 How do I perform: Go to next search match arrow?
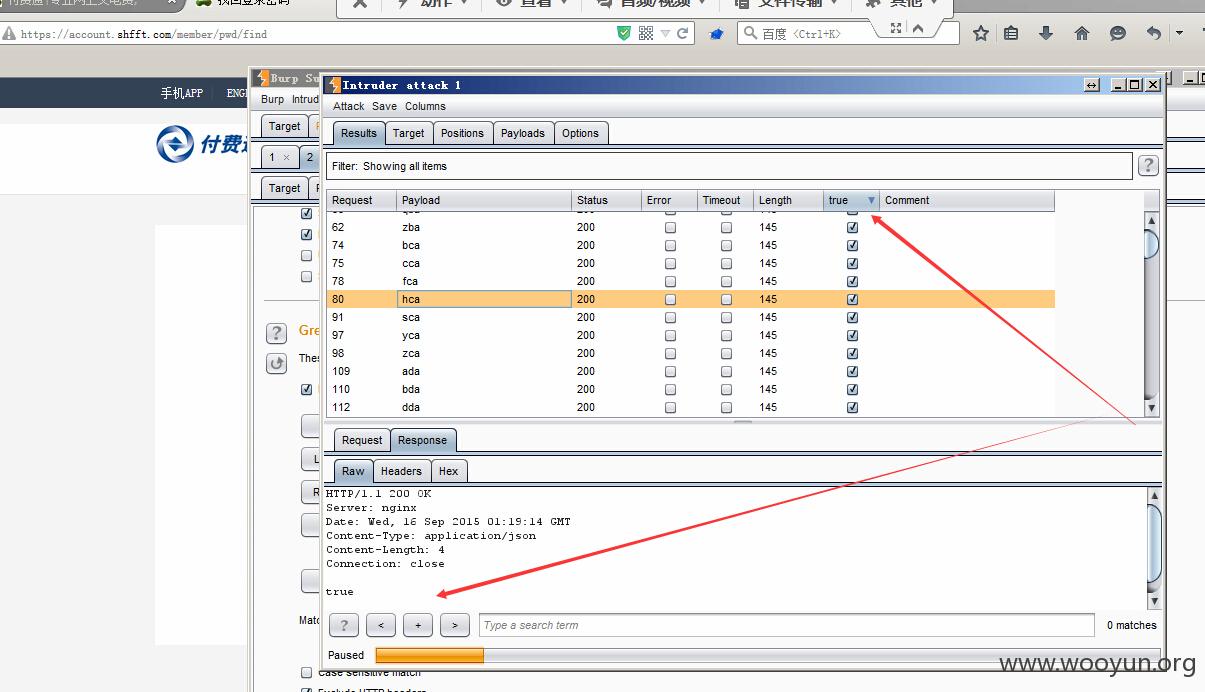455,625
